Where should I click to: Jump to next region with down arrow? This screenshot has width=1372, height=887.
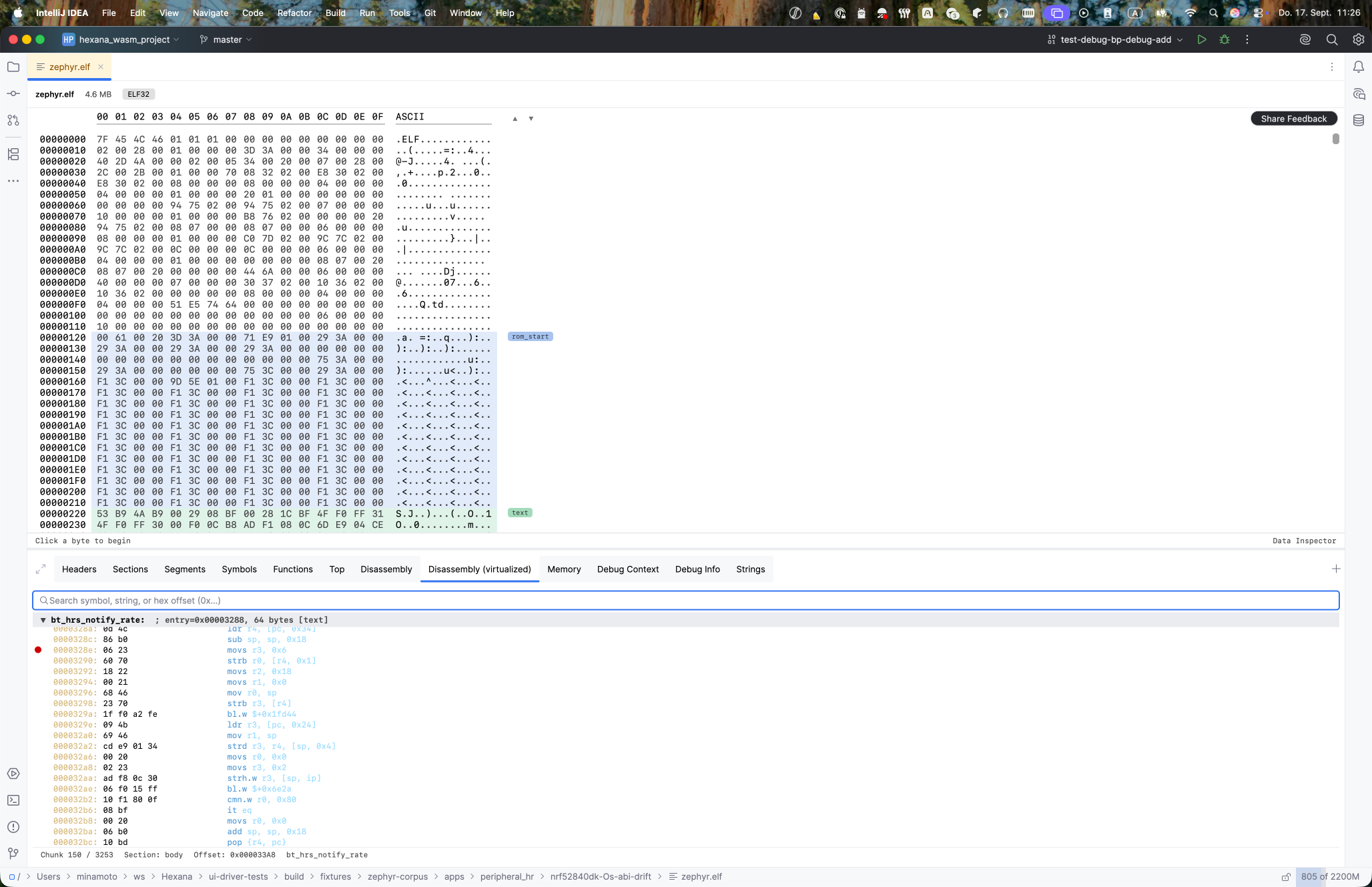point(531,119)
